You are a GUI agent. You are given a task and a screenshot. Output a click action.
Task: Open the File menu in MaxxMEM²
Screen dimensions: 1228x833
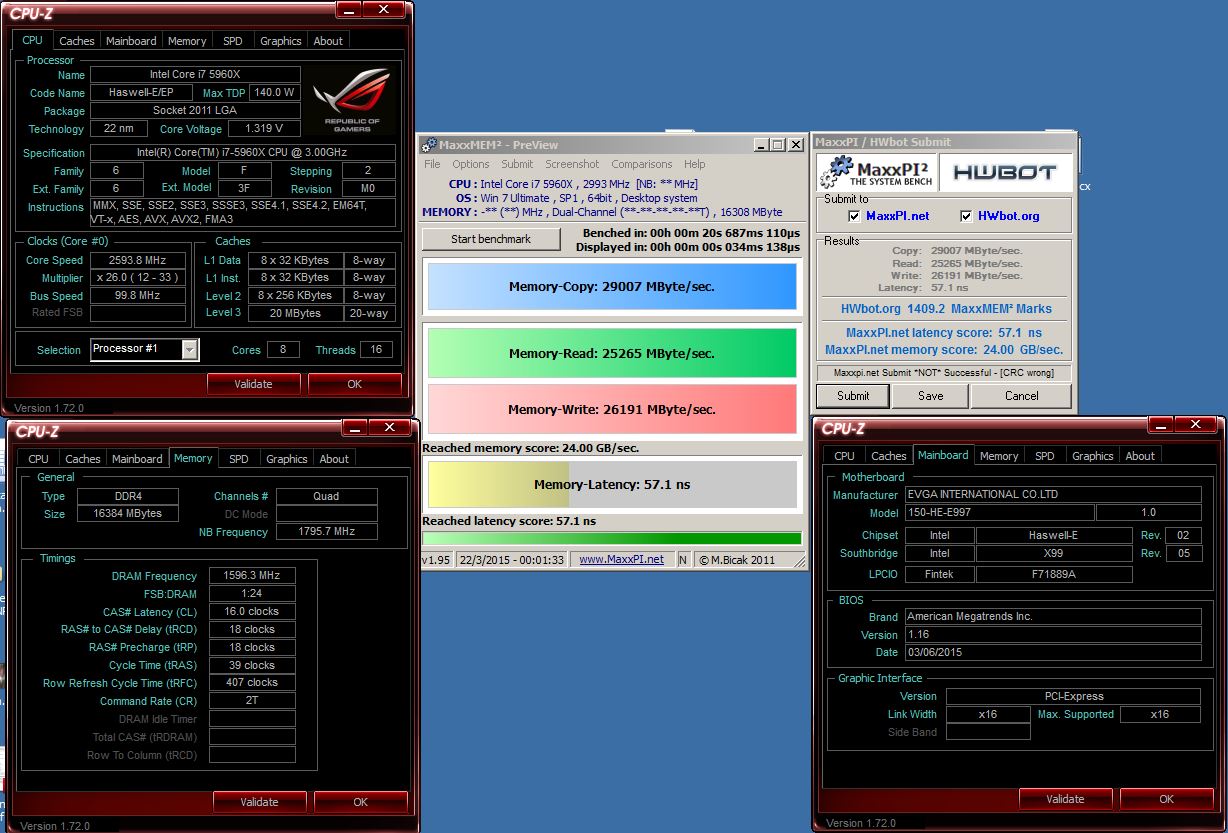click(432, 164)
